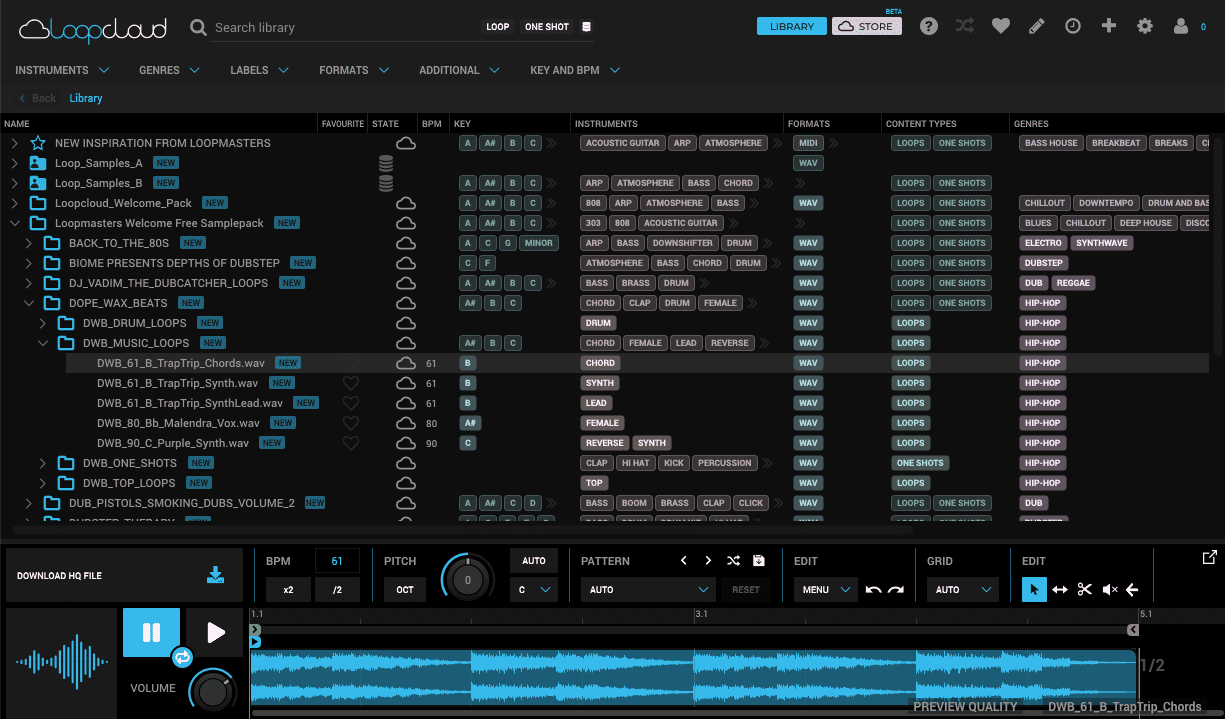Toggle the loop repeat button near pause
Image resolution: width=1225 pixels, height=719 pixels.
coord(182,658)
